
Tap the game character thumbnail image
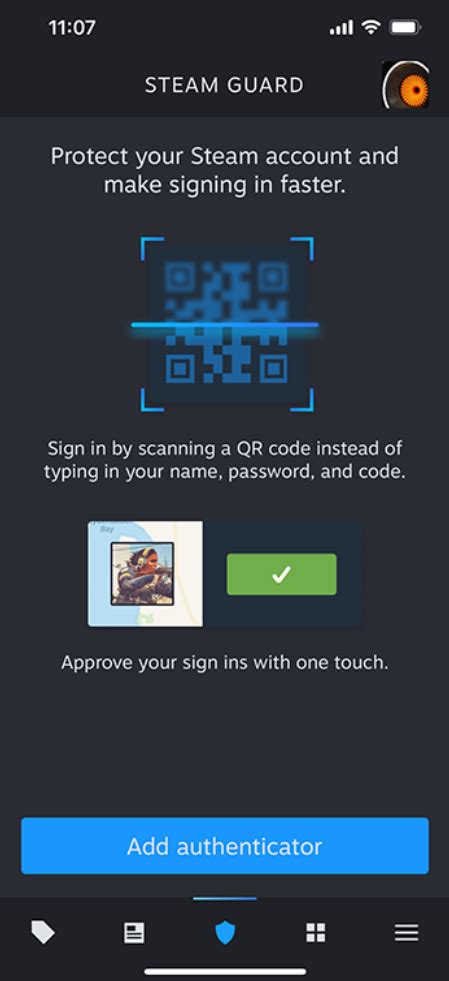pos(143,574)
